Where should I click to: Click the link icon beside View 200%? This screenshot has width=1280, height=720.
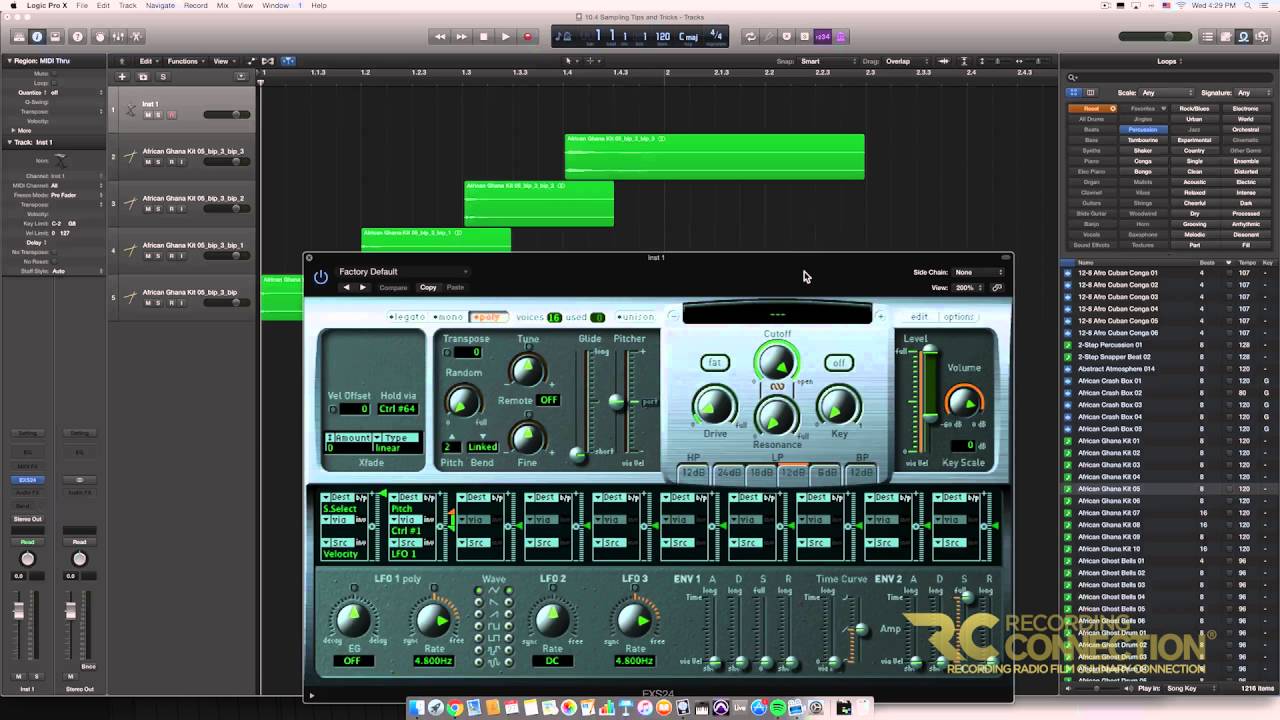click(x=997, y=288)
